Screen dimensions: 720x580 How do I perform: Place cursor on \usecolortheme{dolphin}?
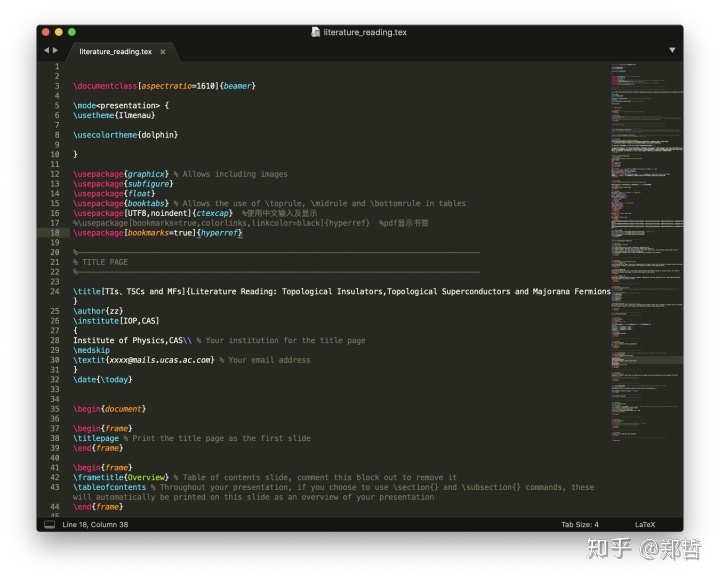click(125, 135)
